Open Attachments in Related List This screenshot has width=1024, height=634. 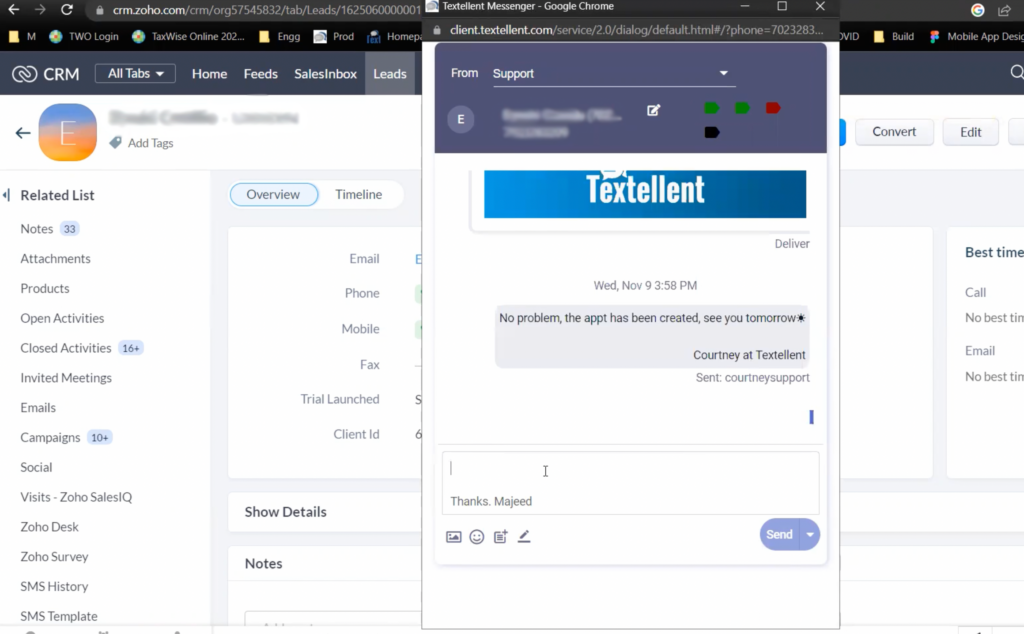[x=56, y=259]
